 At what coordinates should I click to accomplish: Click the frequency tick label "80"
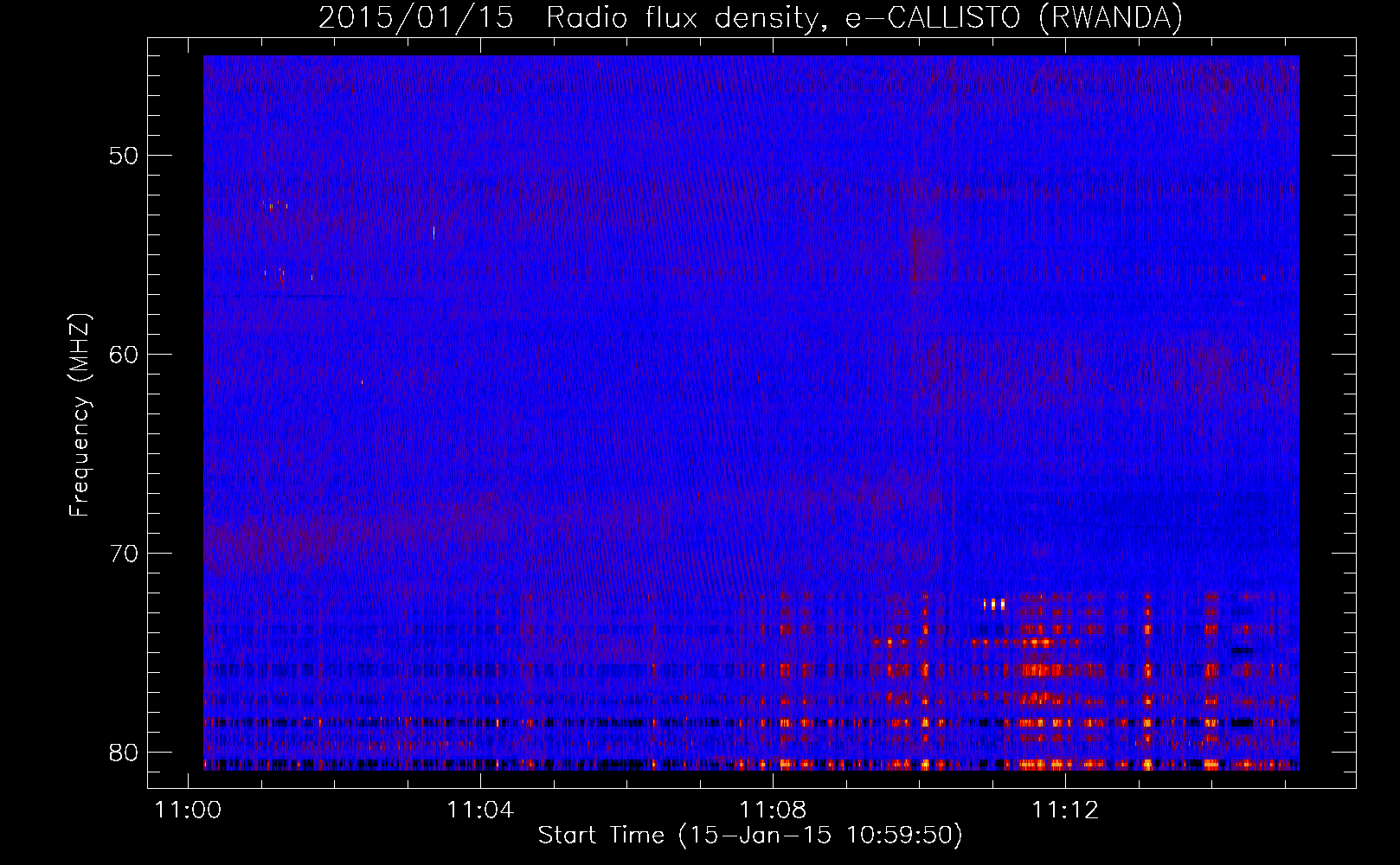[125, 752]
